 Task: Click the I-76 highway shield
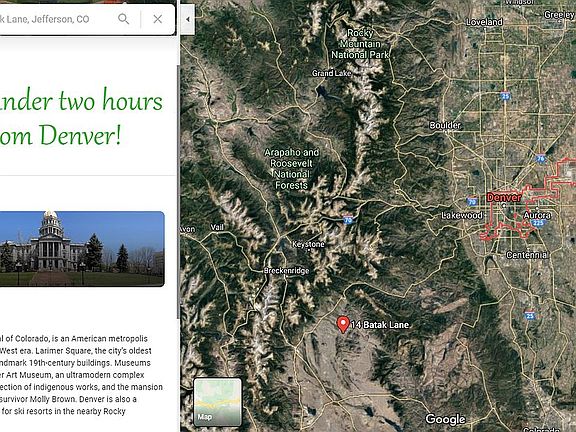(540, 159)
